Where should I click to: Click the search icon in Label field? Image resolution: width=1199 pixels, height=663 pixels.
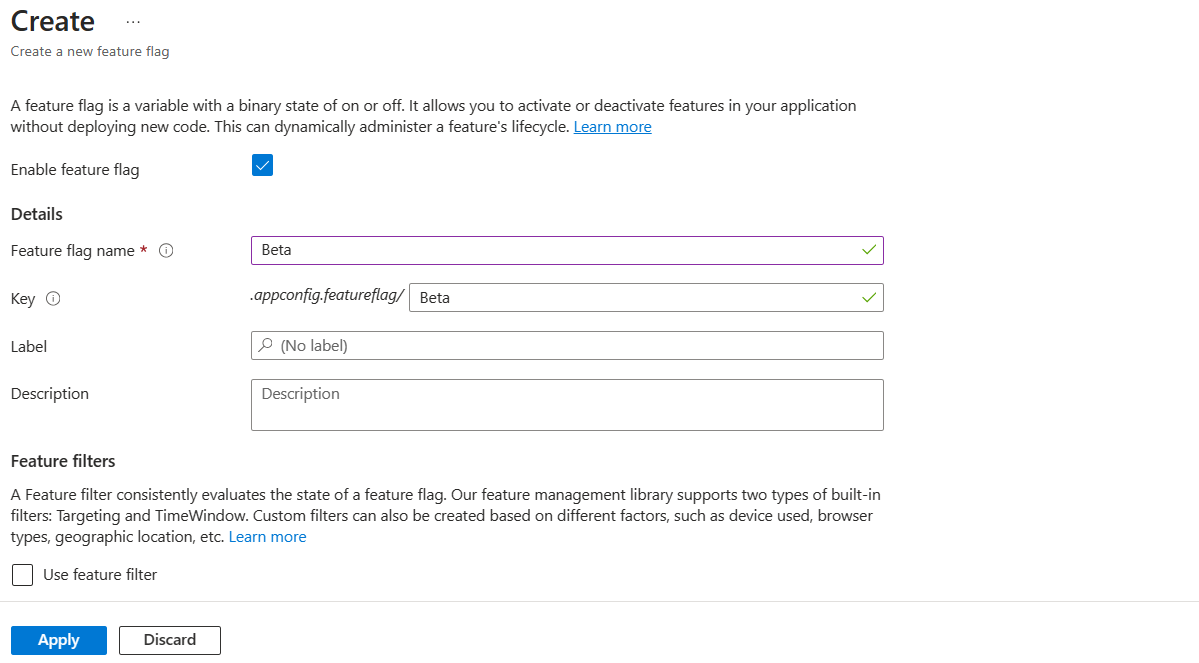[x=266, y=345]
